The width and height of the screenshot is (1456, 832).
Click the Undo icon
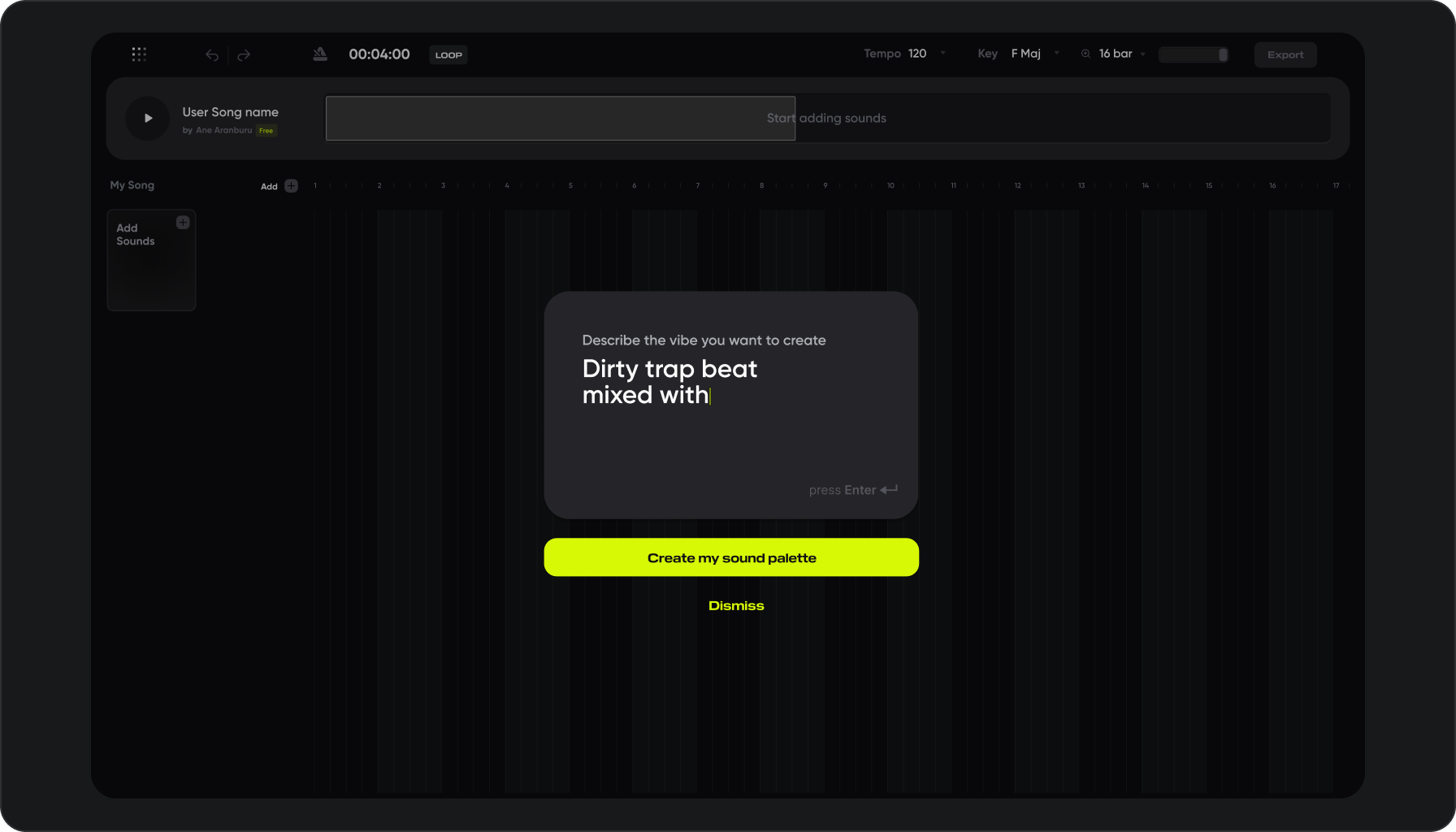click(212, 54)
